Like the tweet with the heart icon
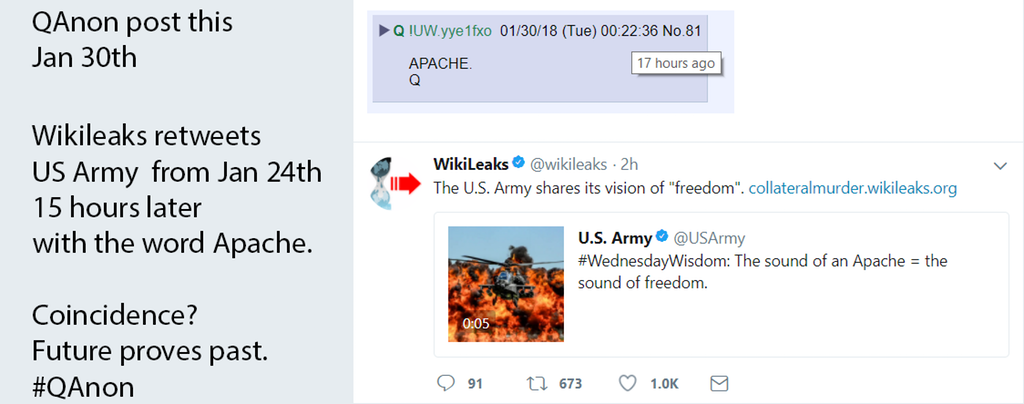Screen dimensions: 1024x404 [x=628, y=383]
